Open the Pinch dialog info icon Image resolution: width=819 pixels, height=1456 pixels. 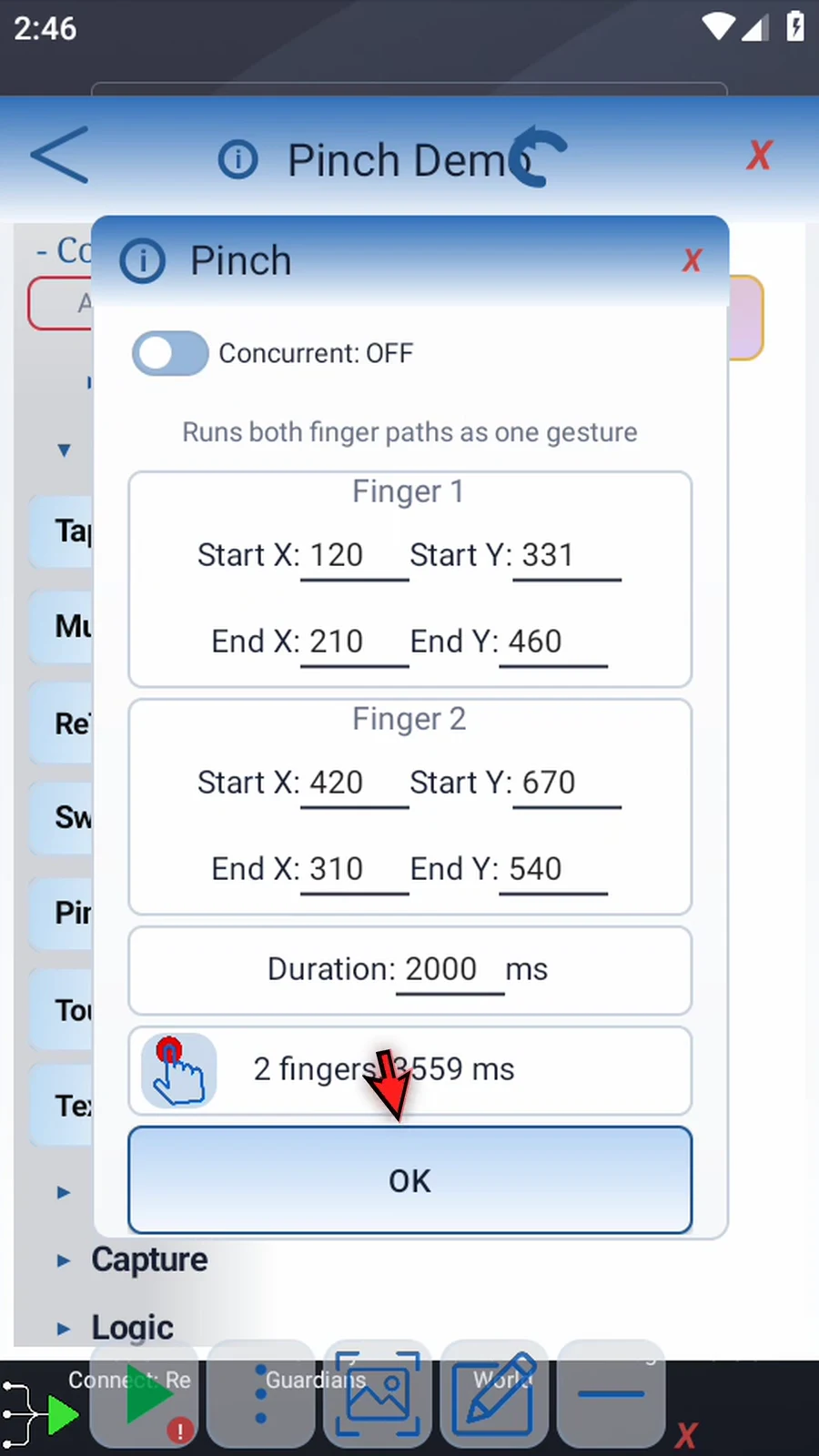143,261
